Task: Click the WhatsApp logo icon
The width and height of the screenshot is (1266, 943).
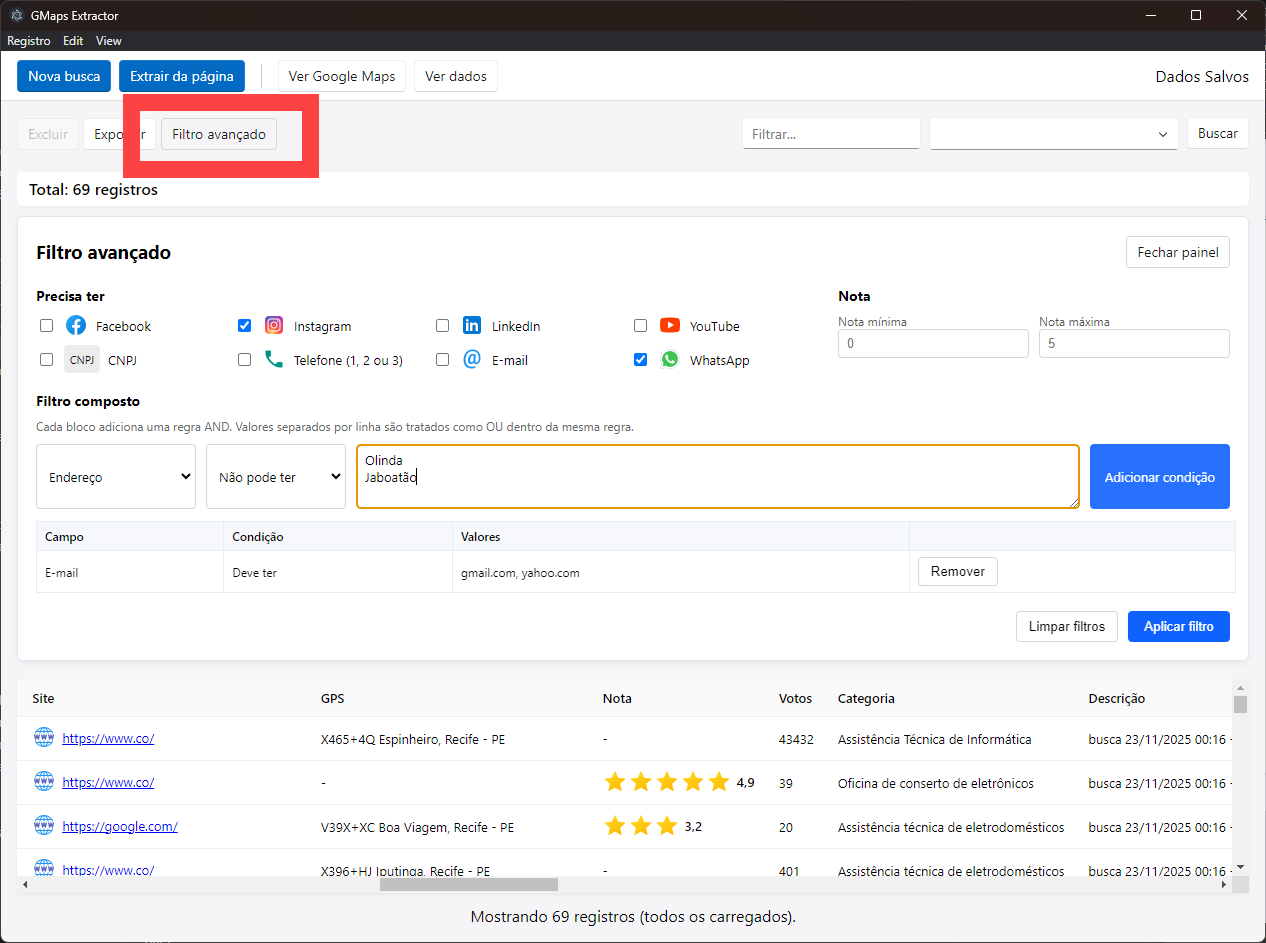Action: (x=670, y=360)
